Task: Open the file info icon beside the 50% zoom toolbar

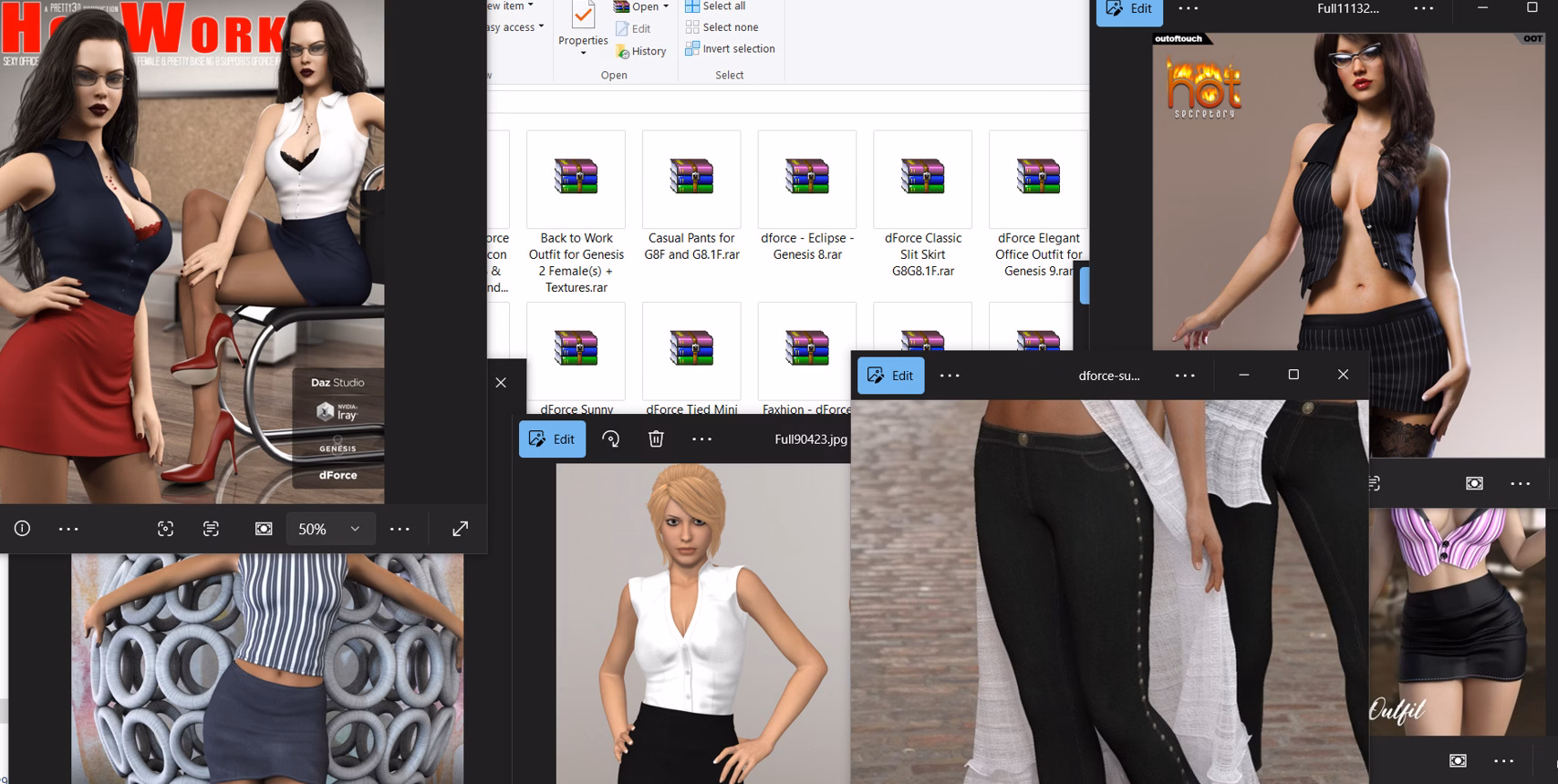Action: (x=23, y=529)
